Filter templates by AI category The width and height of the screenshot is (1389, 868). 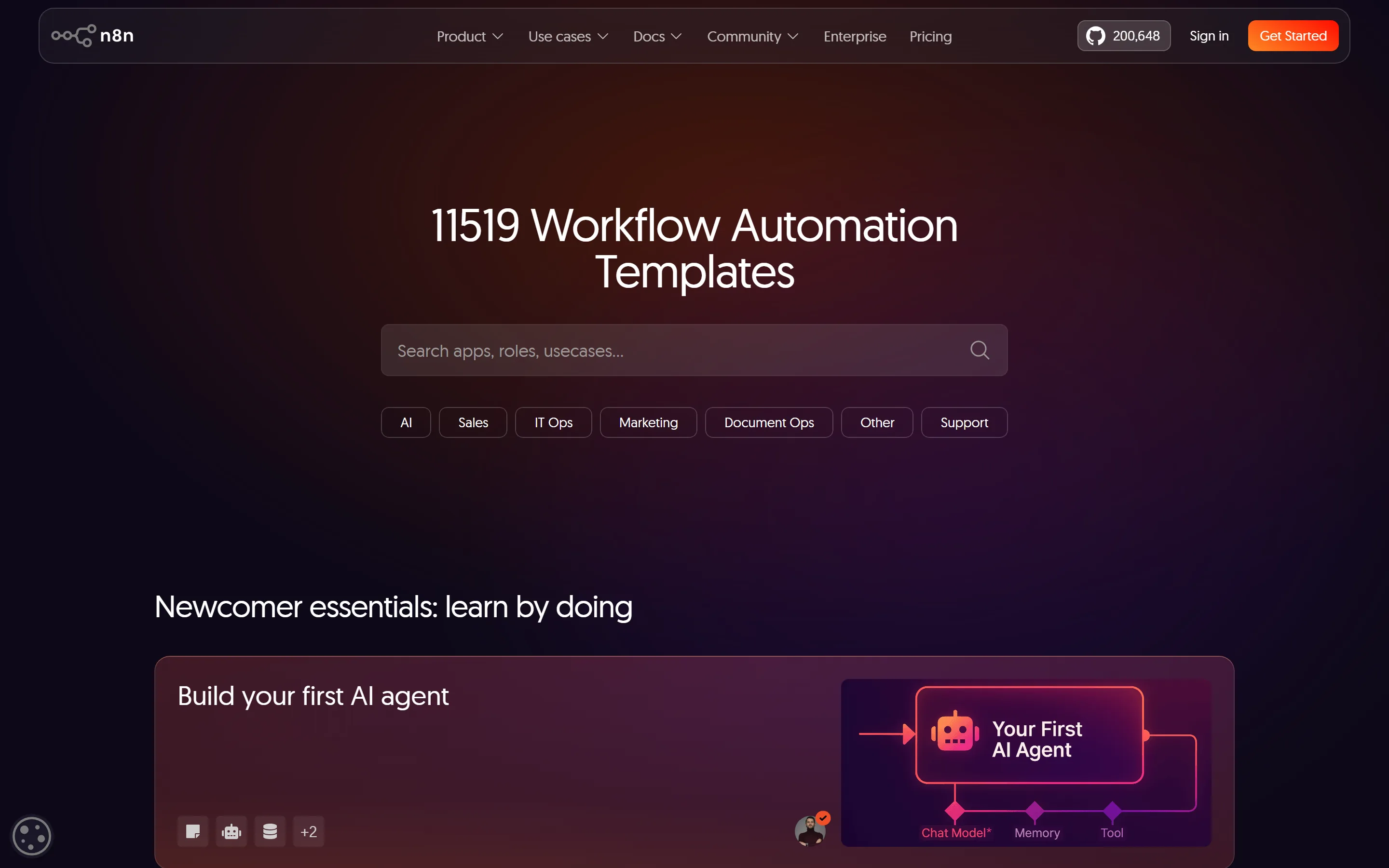click(x=406, y=422)
